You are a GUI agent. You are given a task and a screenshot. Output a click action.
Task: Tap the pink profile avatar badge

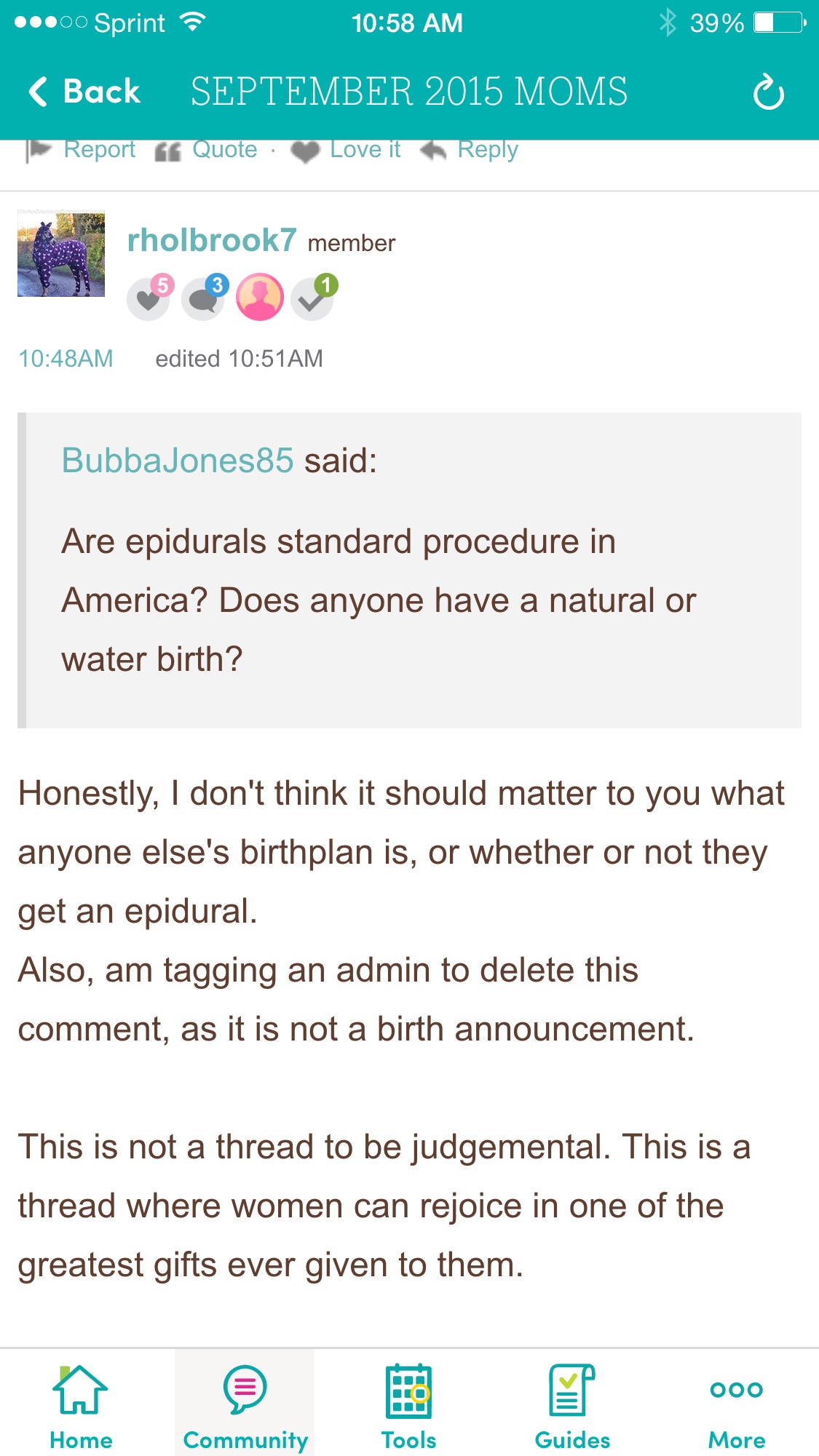259,297
